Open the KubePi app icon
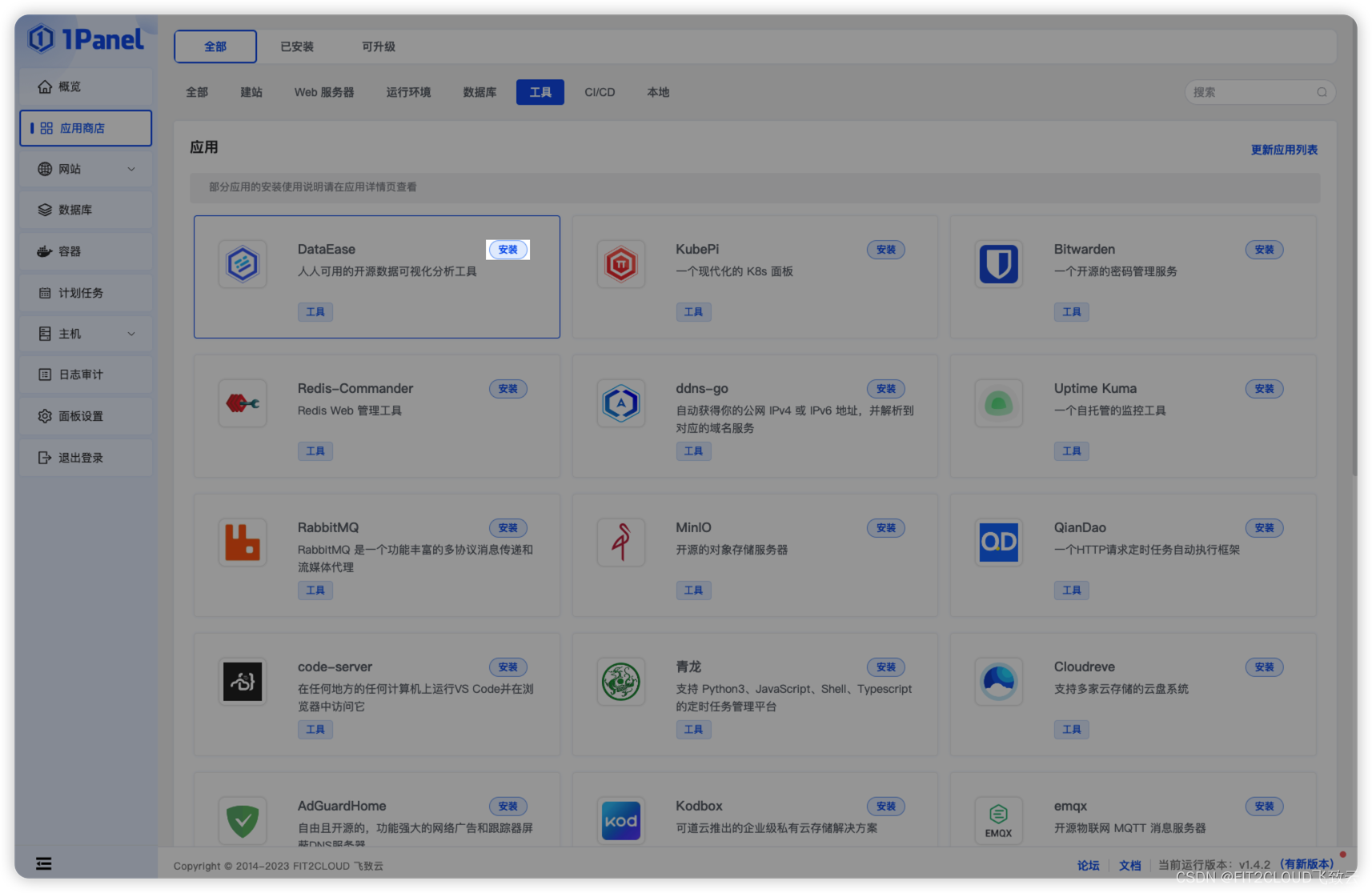Screen dimensions: 1372x893 [621, 264]
